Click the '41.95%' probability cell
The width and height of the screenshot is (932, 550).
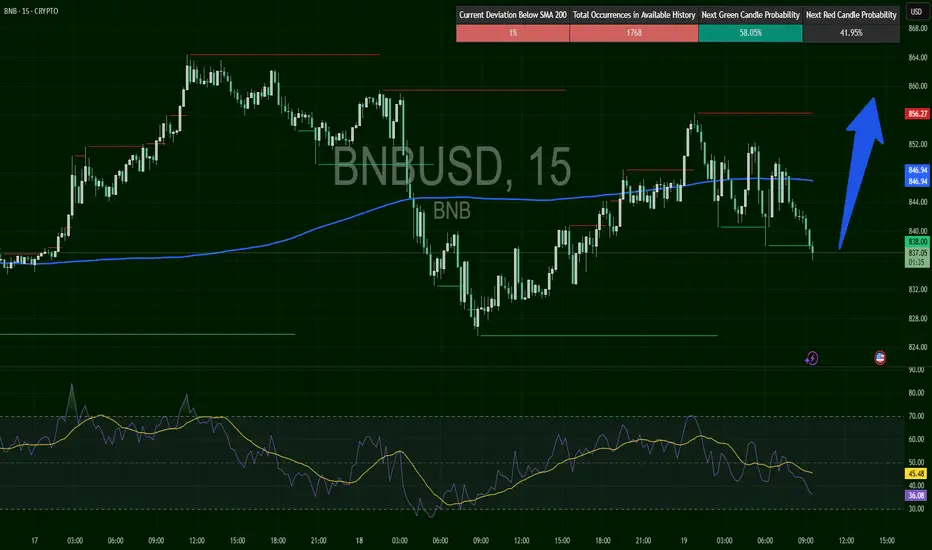tap(851, 33)
